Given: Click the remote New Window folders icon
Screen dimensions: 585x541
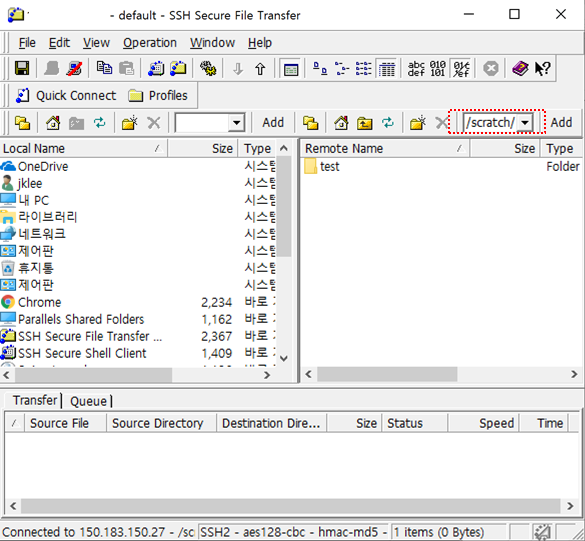Looking at the screenshot, I should 310,123.
